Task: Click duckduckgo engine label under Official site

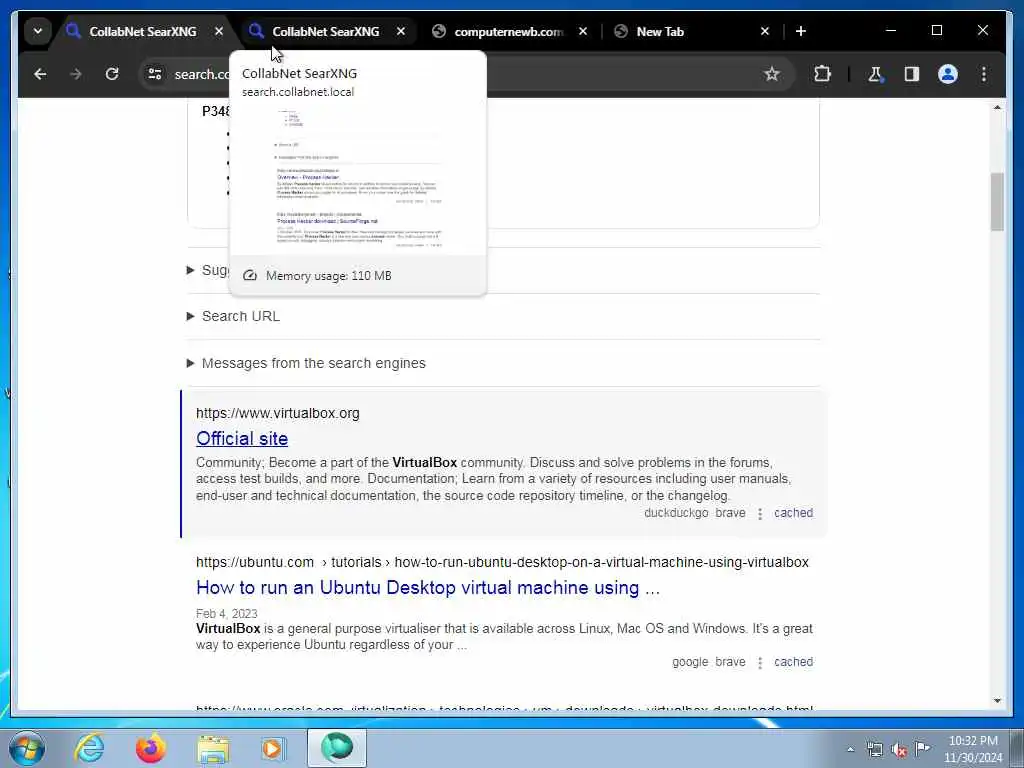Action: 676,513
